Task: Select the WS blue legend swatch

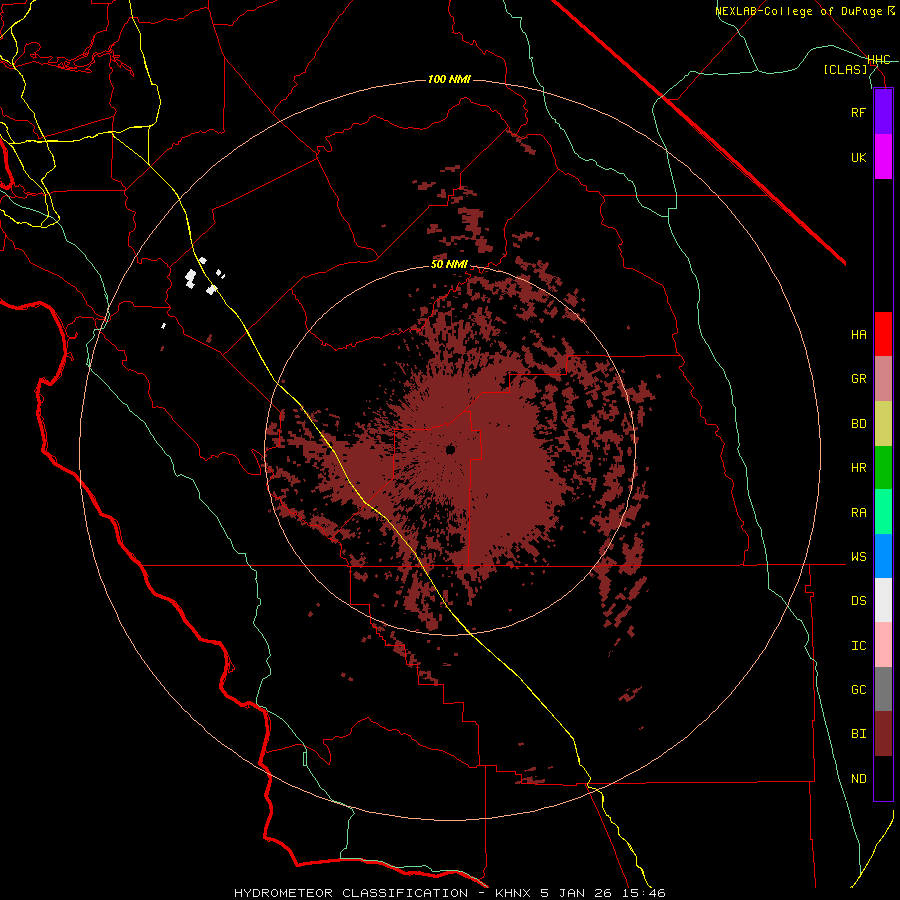Action: click(883, 556)
